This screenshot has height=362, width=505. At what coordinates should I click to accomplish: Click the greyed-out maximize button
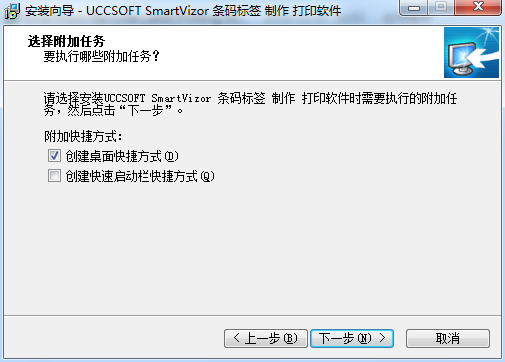(441, 7)
